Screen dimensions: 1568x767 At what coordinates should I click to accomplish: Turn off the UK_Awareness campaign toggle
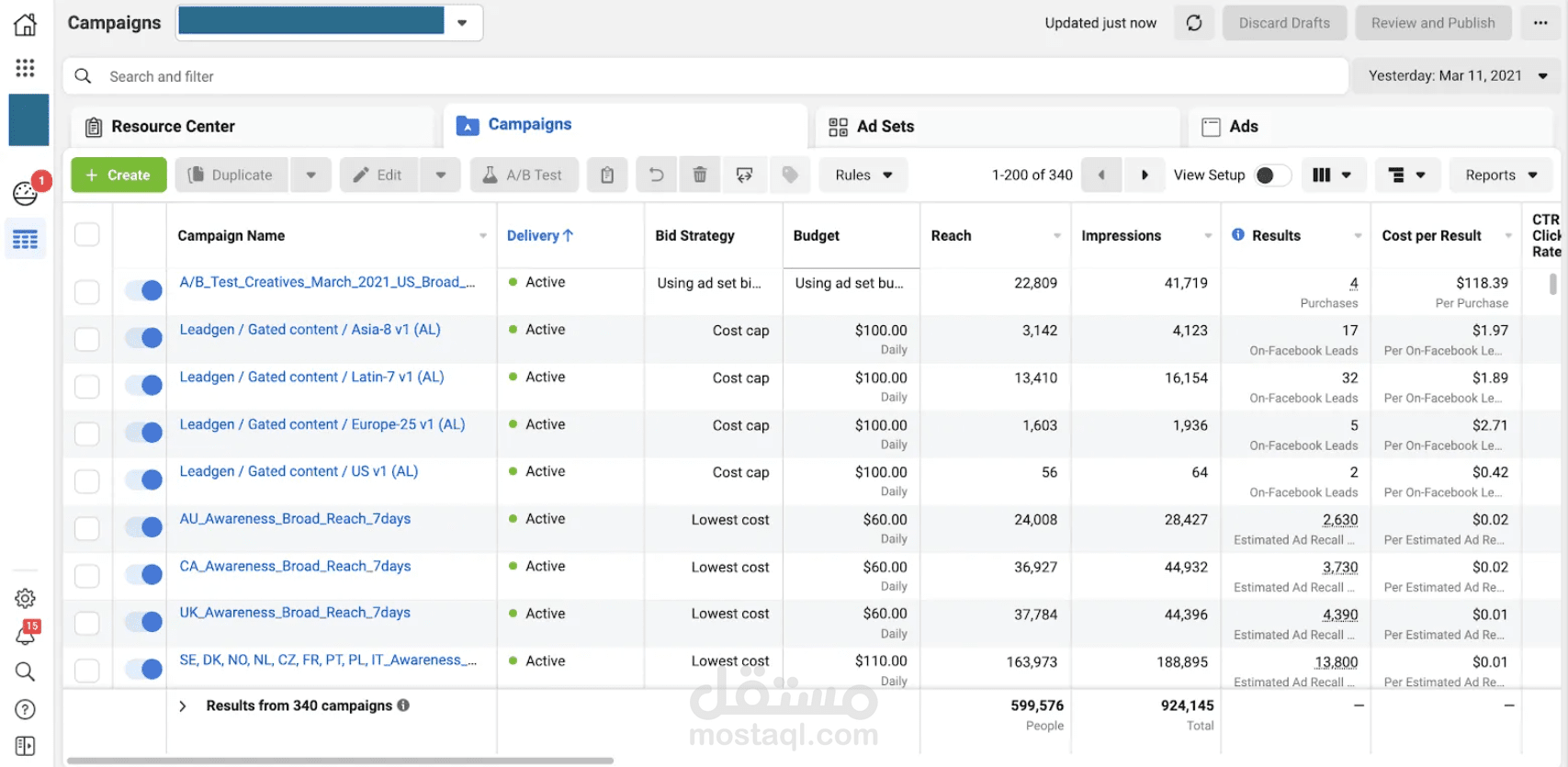click(144, 622)
